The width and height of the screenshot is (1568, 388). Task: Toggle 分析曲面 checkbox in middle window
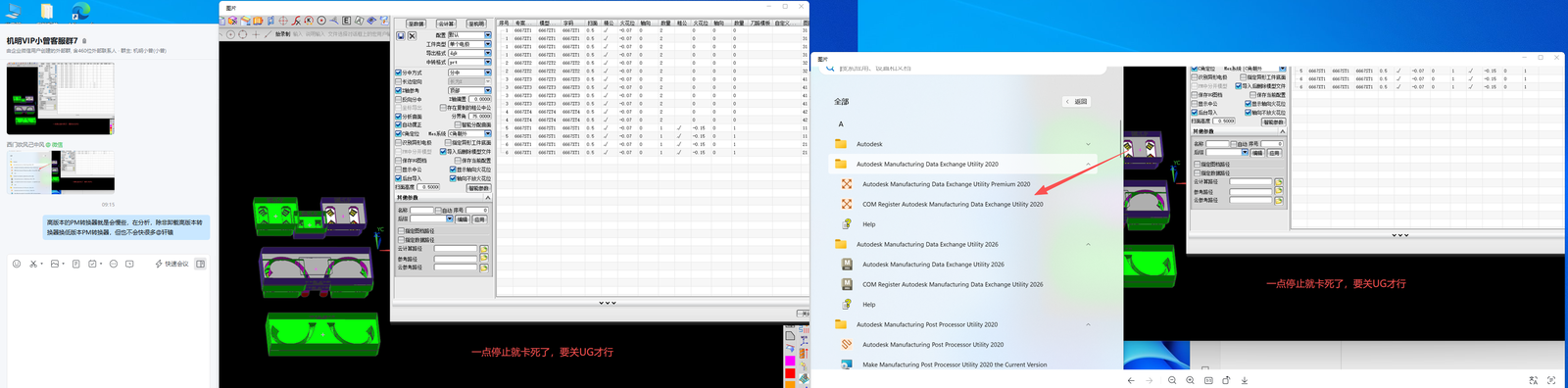[399, 117]
